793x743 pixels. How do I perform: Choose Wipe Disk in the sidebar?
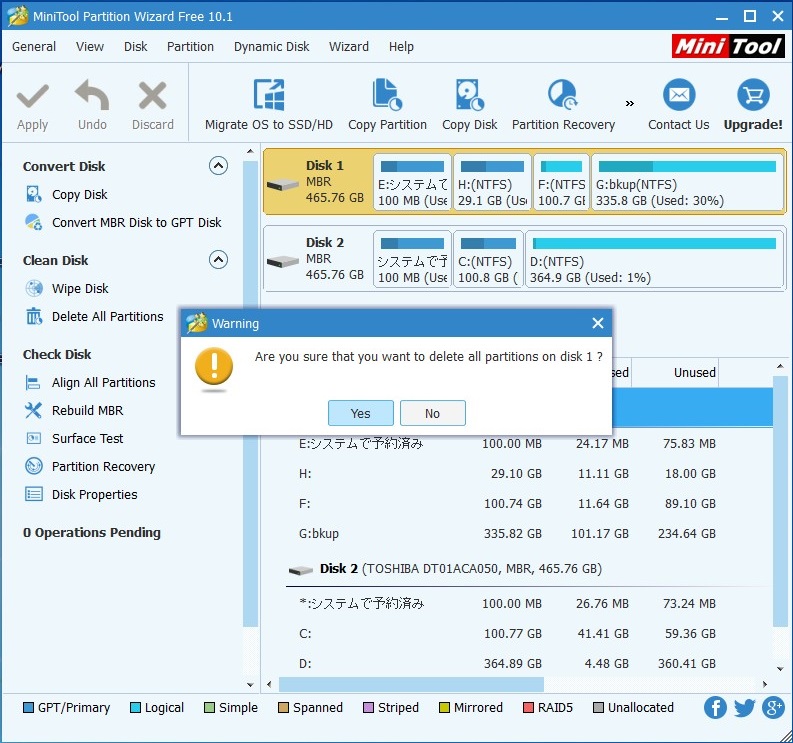point(66,288)
